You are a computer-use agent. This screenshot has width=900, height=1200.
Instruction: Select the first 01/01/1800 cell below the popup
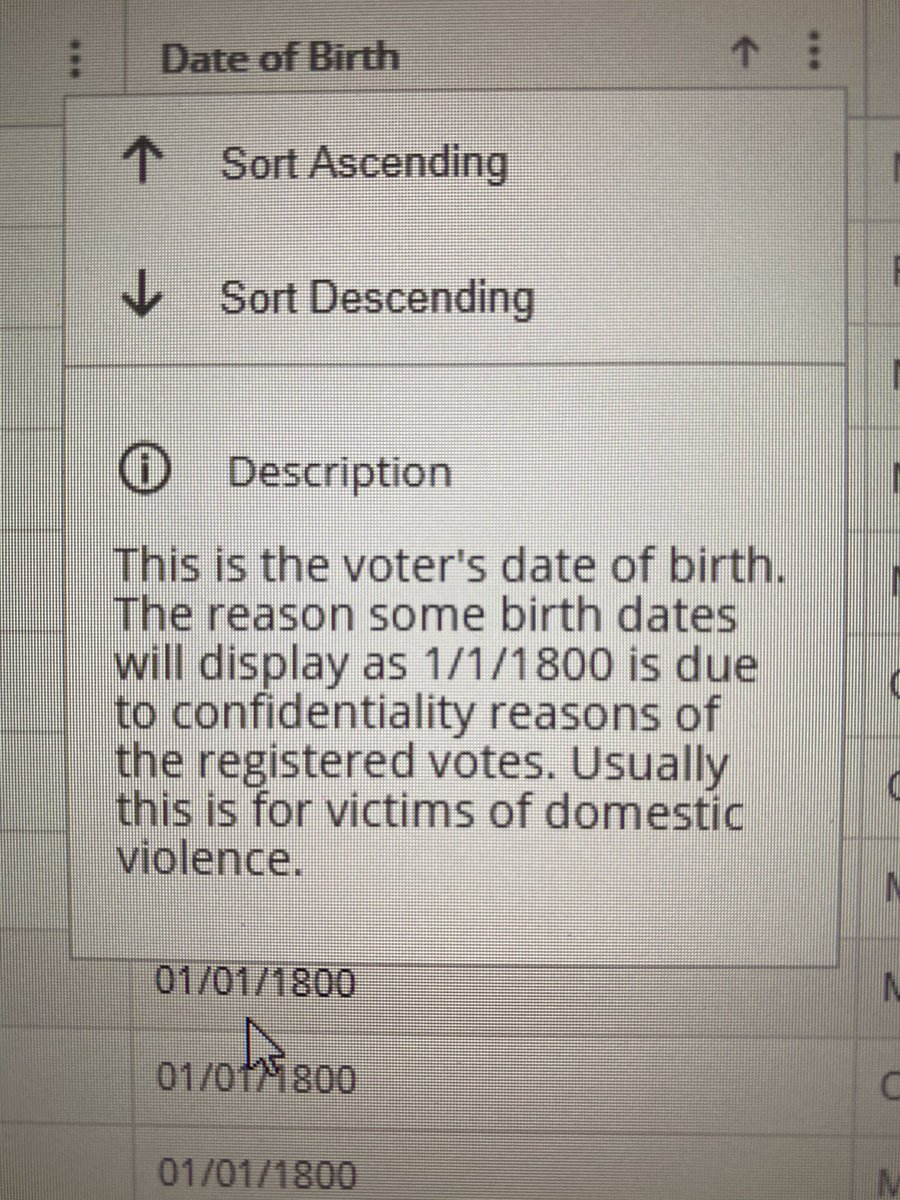(255, 984)
